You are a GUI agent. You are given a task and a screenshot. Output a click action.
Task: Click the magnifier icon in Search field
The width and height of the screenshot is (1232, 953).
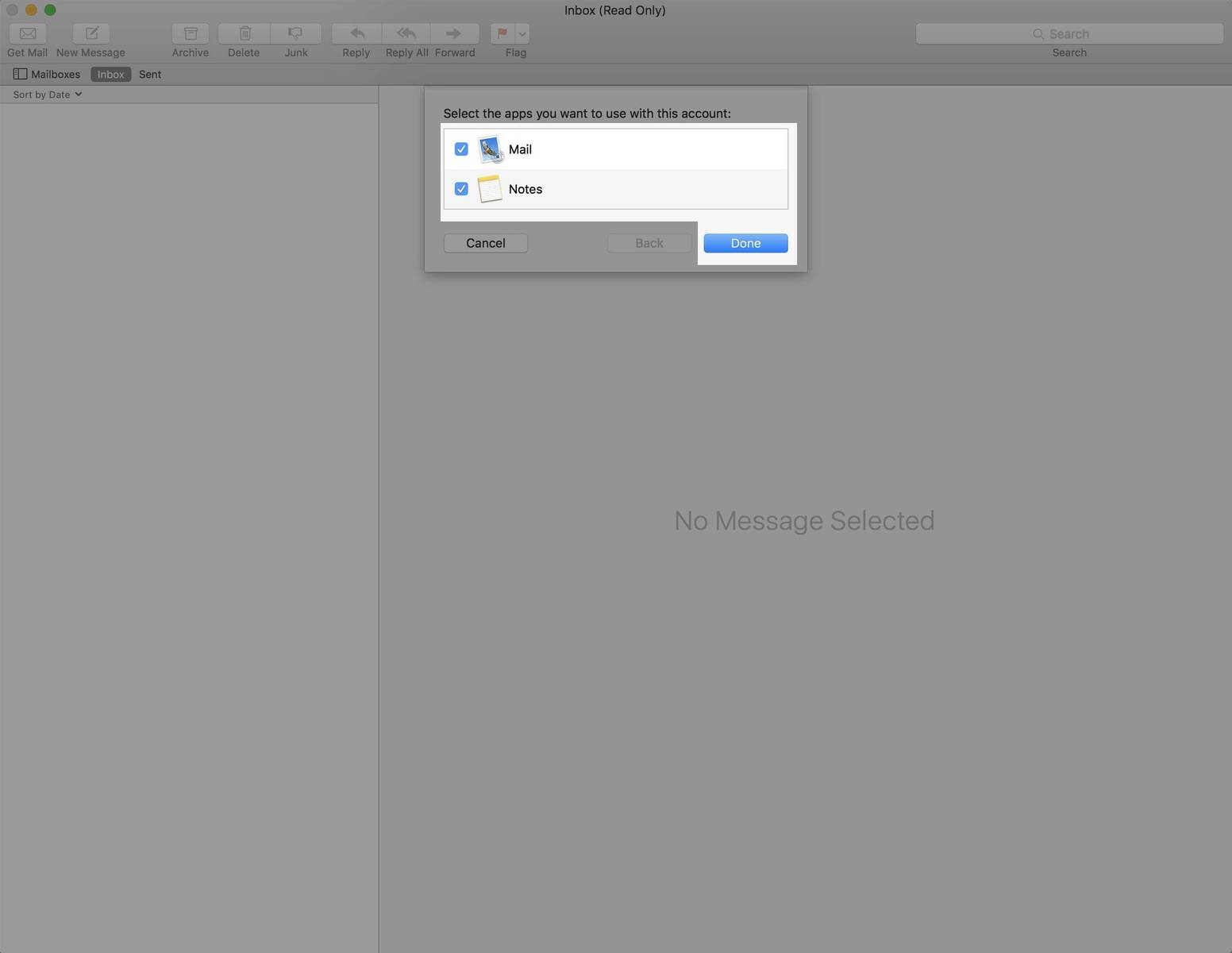pyautogui.click(x=1038, y=34)
